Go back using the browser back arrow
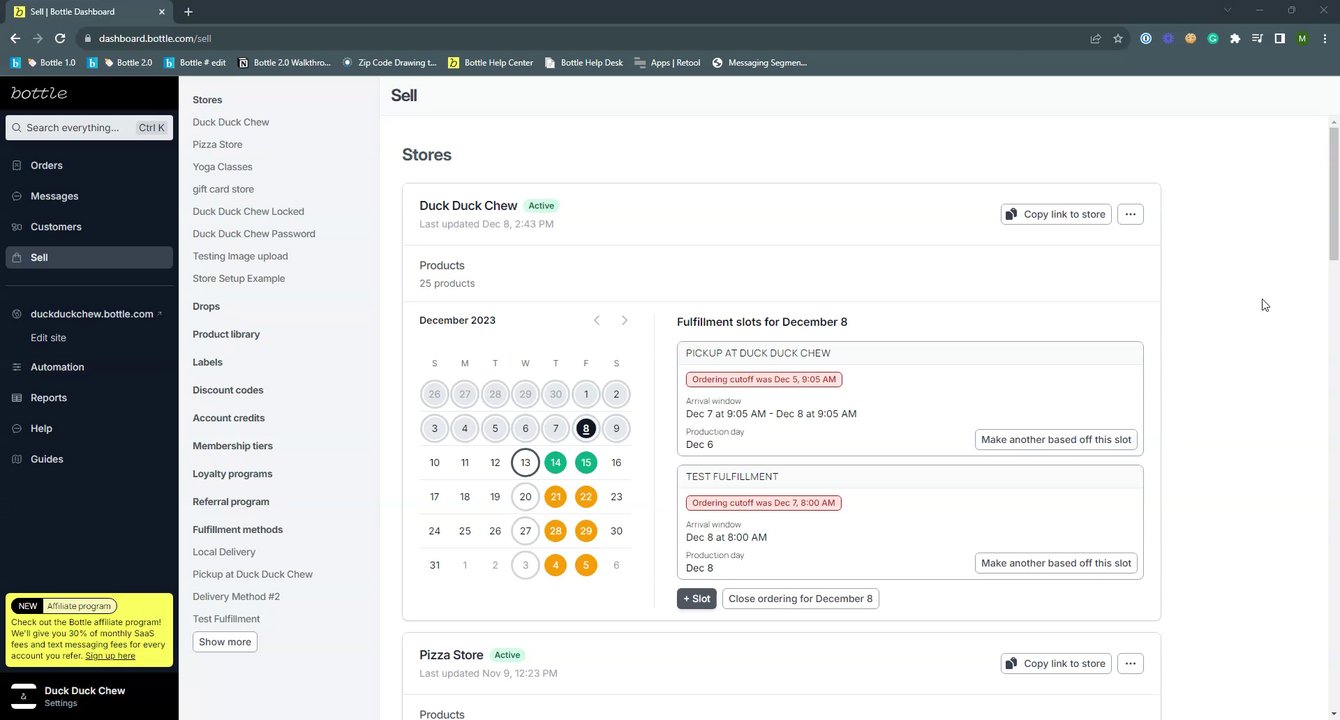This screenshot has height=720, width=1340. [x=15, y=38]
